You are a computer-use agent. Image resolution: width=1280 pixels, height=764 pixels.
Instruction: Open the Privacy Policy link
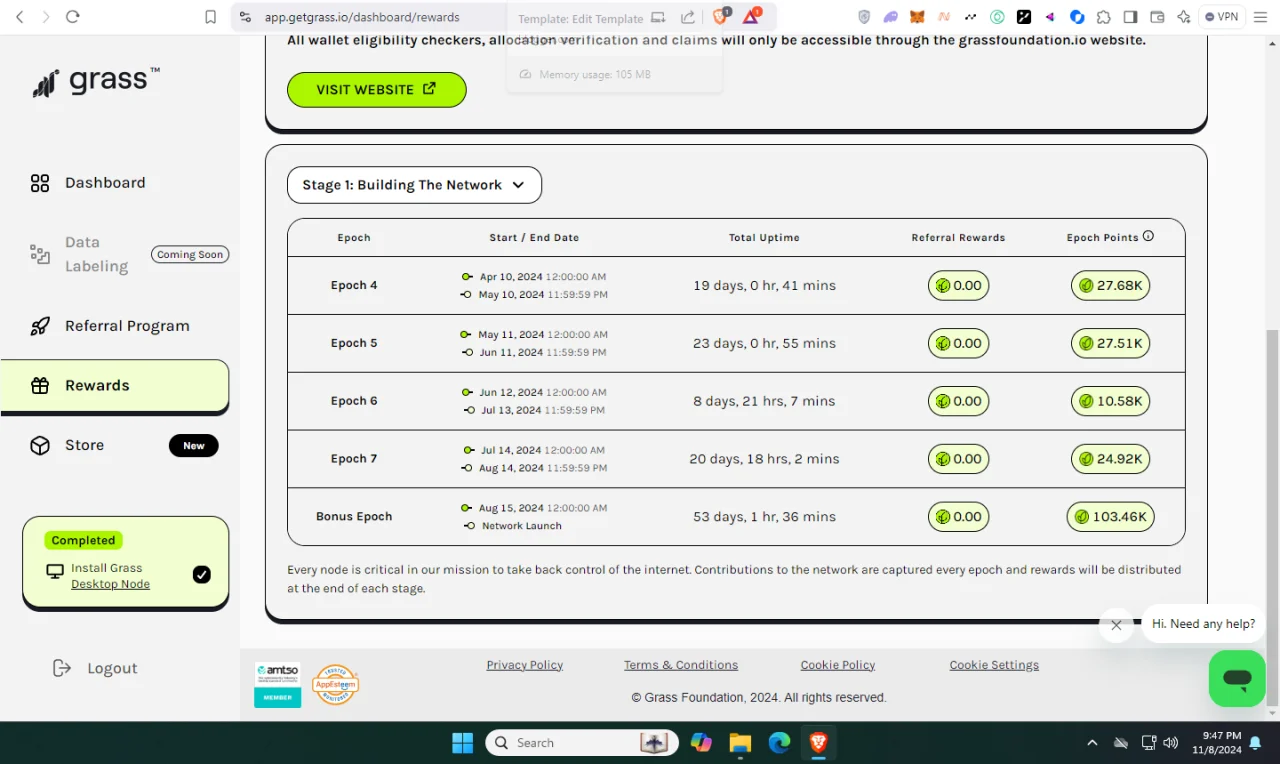524,665
